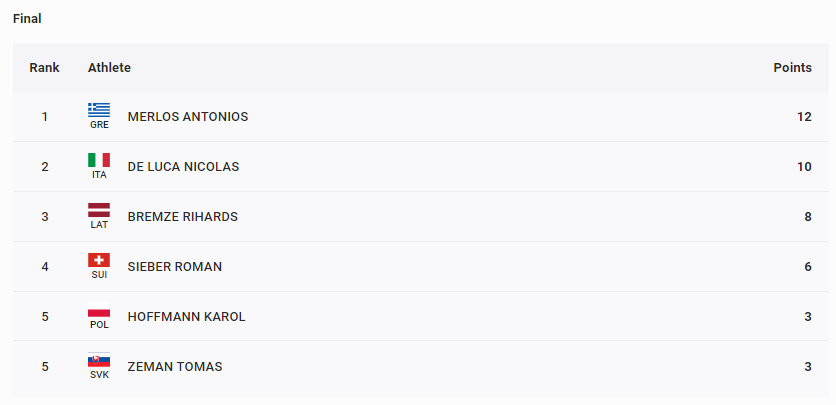Open athlete MERLOS ANTONIOS
This screenshot has width=836, height=405.
click(188, 117)
